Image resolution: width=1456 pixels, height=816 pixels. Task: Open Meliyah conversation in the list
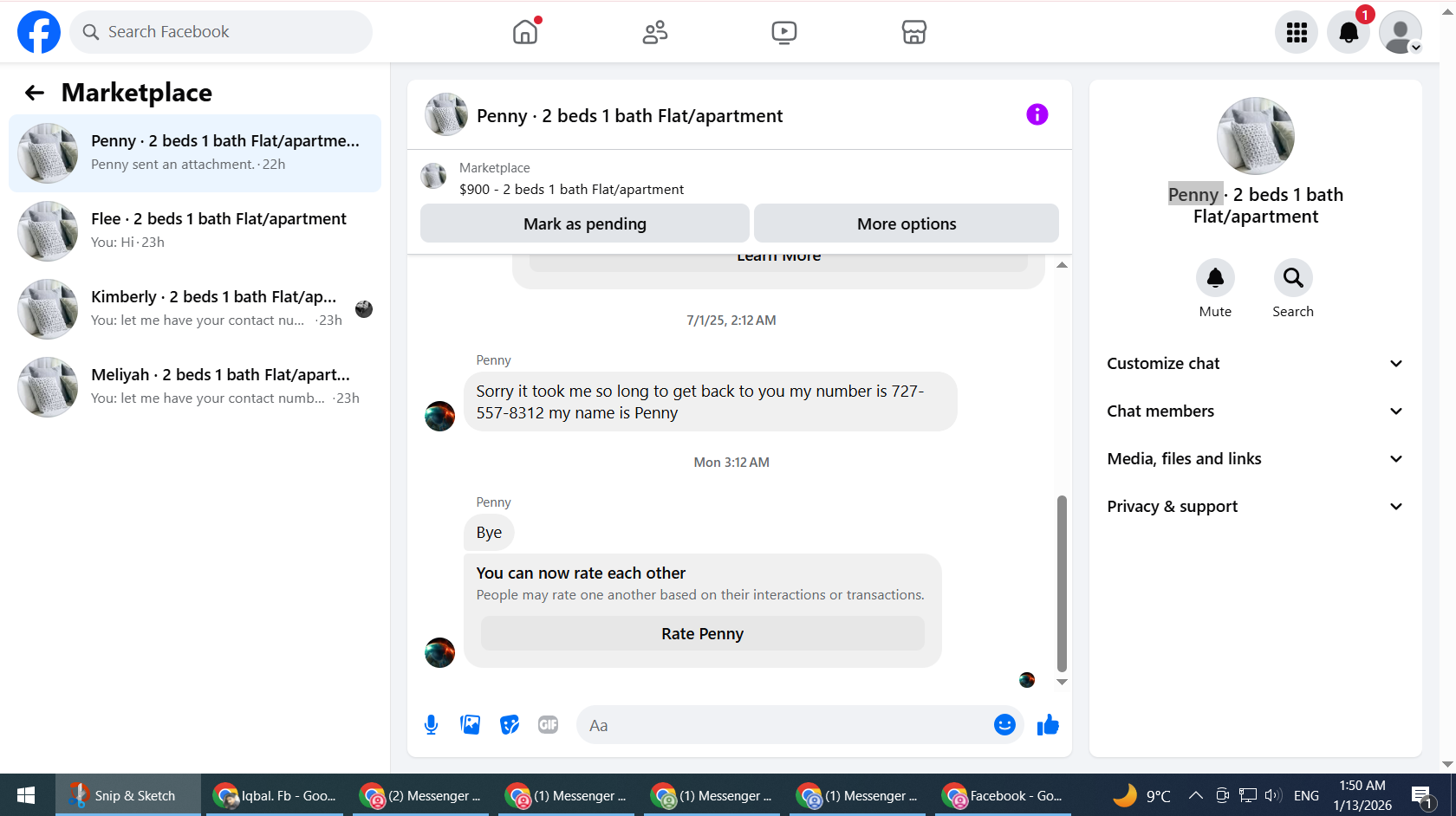point(195,387)
